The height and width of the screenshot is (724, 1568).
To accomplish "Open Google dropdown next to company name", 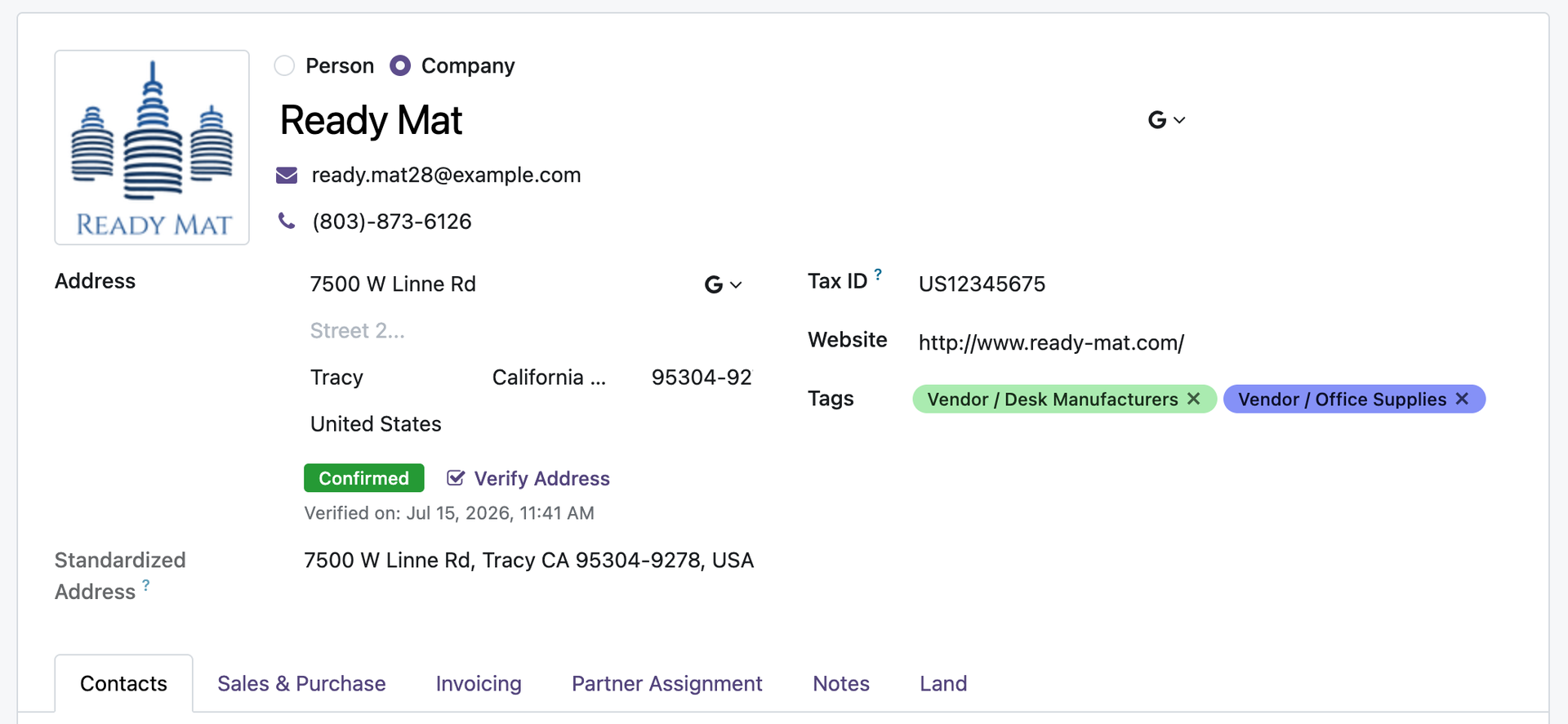I will pyautogui.click(x=1166, y=120).
